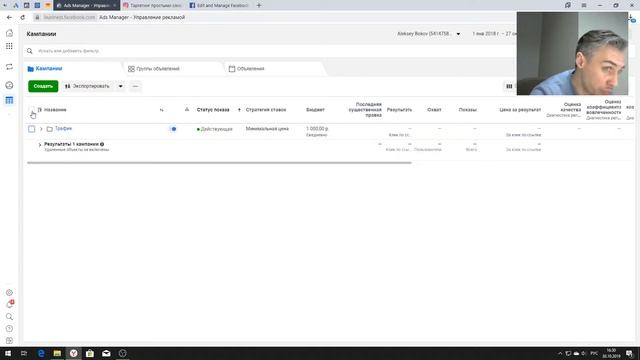Image resolution: width=640 pixels, height=360 pixels.
Task: Open notifications bell with red badge
Action: [x=9, y=304]
